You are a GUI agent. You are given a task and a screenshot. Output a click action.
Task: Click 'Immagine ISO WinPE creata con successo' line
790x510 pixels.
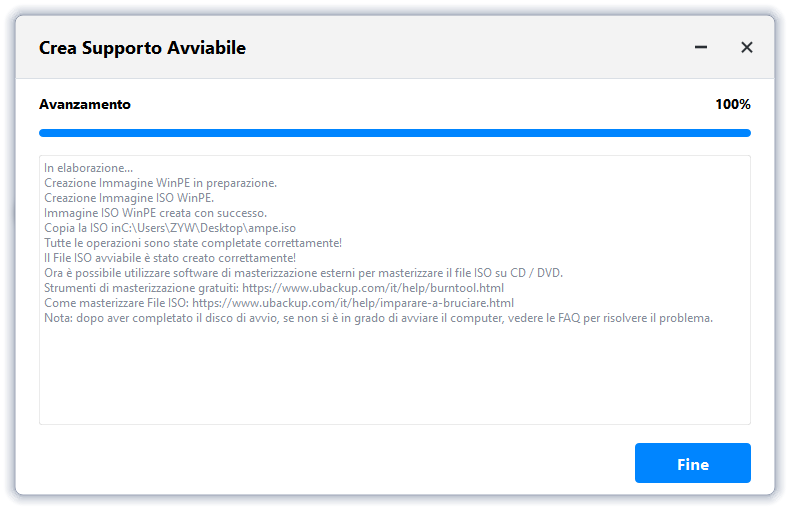pos(155,213)
